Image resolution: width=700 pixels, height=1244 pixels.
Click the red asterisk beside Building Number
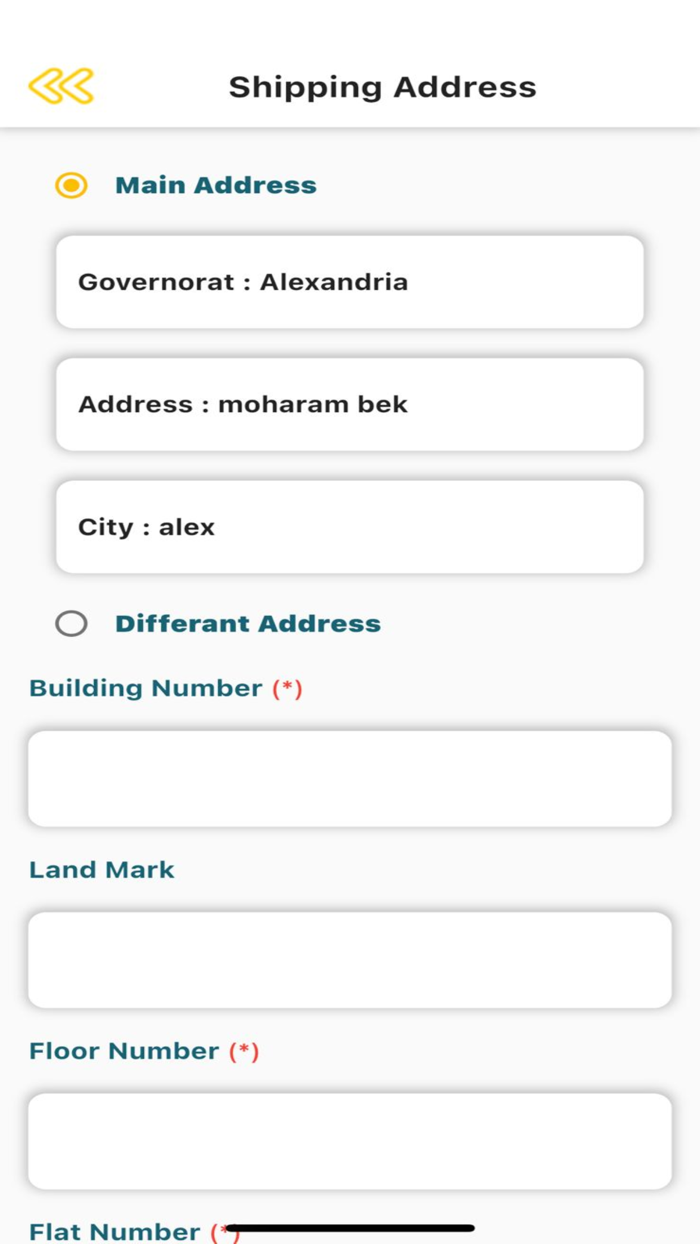click(290, 688)
